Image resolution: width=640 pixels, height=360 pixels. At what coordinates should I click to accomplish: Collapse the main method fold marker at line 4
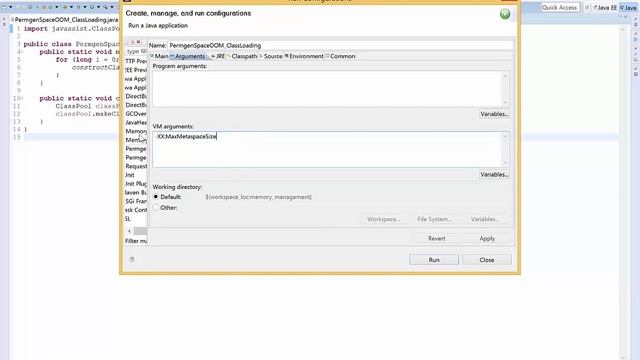[21, 52]
